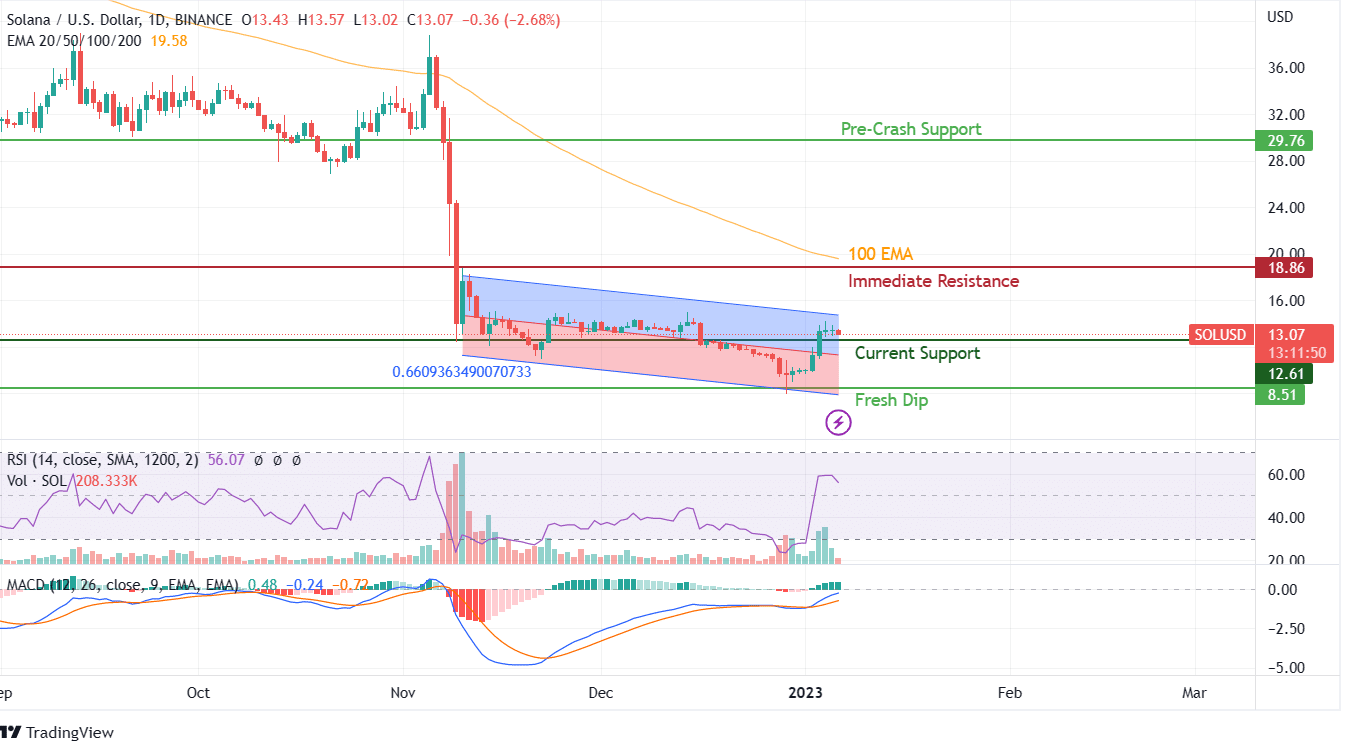The height and width of the screenshot is (754, 1353).
Task: Click the 2023 label on time axis
Action: [x=804, y=693]
